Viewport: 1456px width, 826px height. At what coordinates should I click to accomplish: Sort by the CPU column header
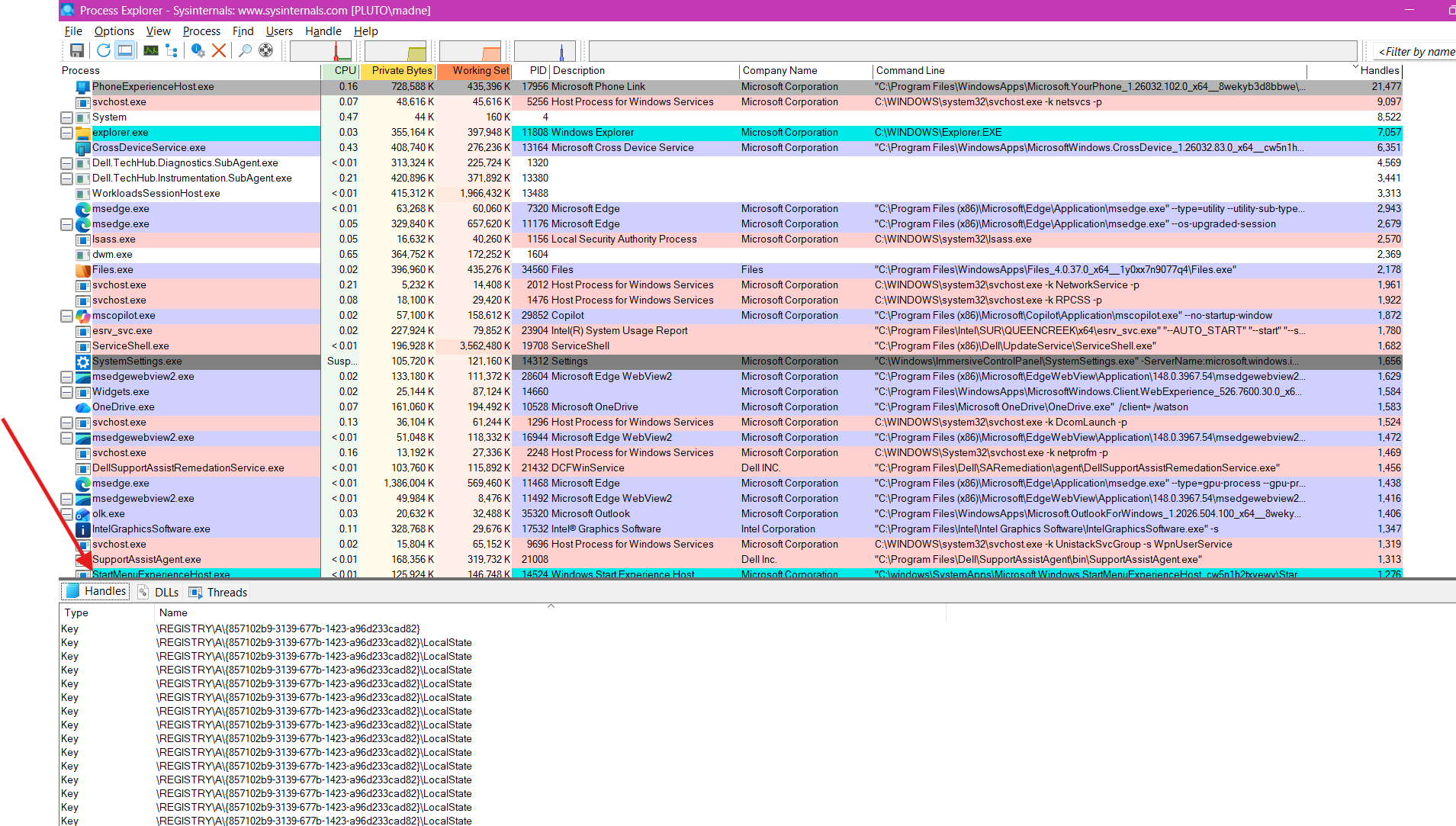click(x=340, y=71)
